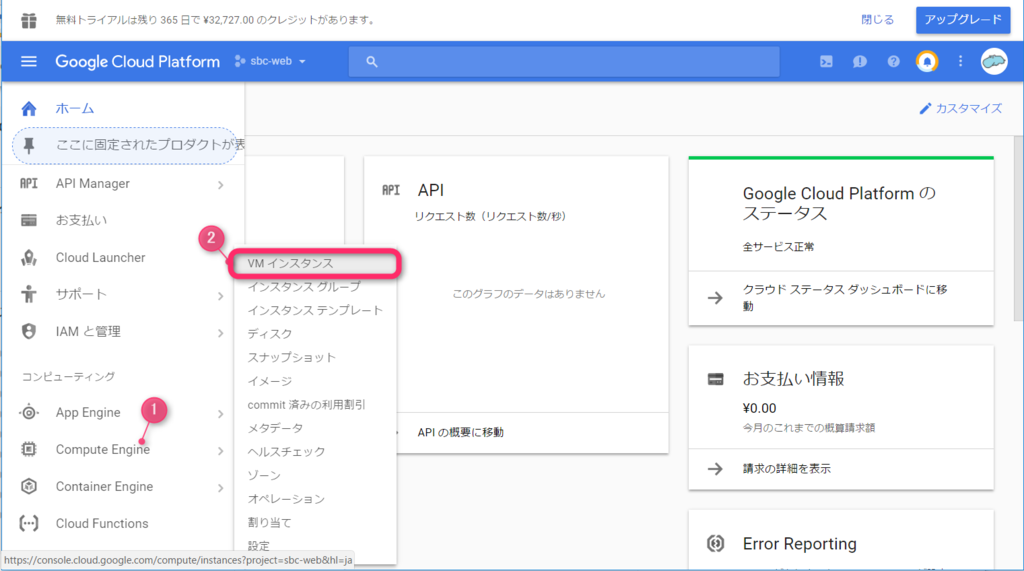Activate the Cloud Shell icon
The width and height of the screenshot is (1024, 571).
click(x=826, y=61)
